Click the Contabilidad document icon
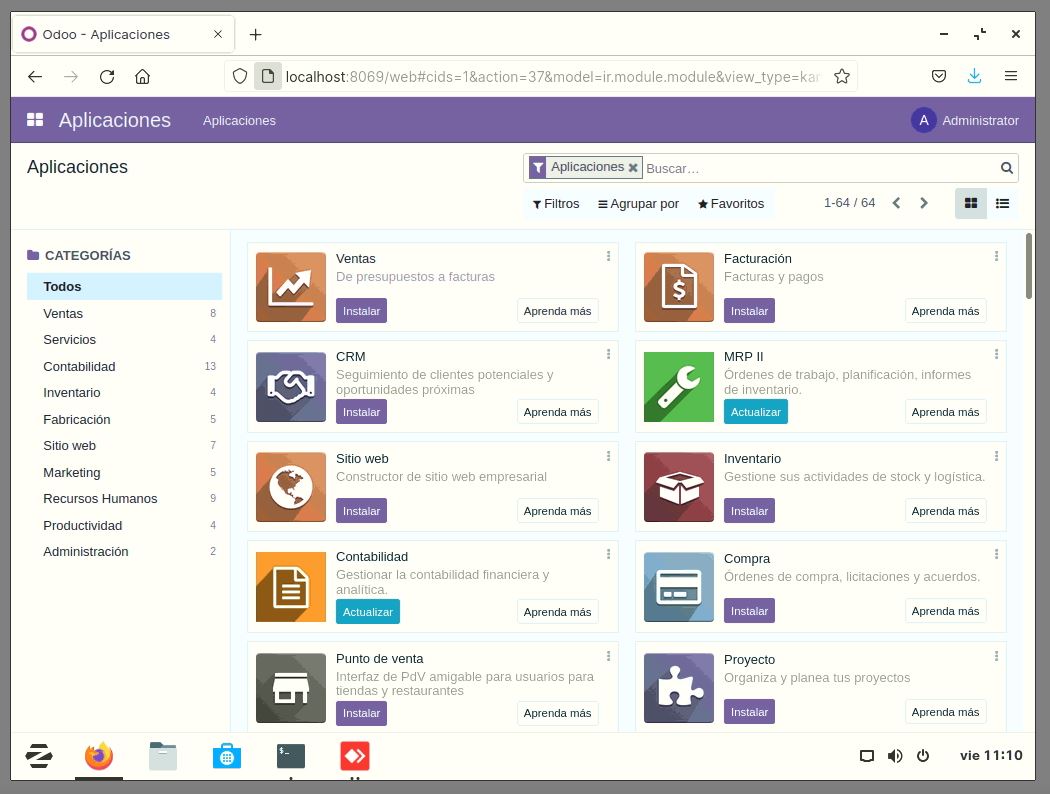1050x794 pixels. tap(291, 587)
